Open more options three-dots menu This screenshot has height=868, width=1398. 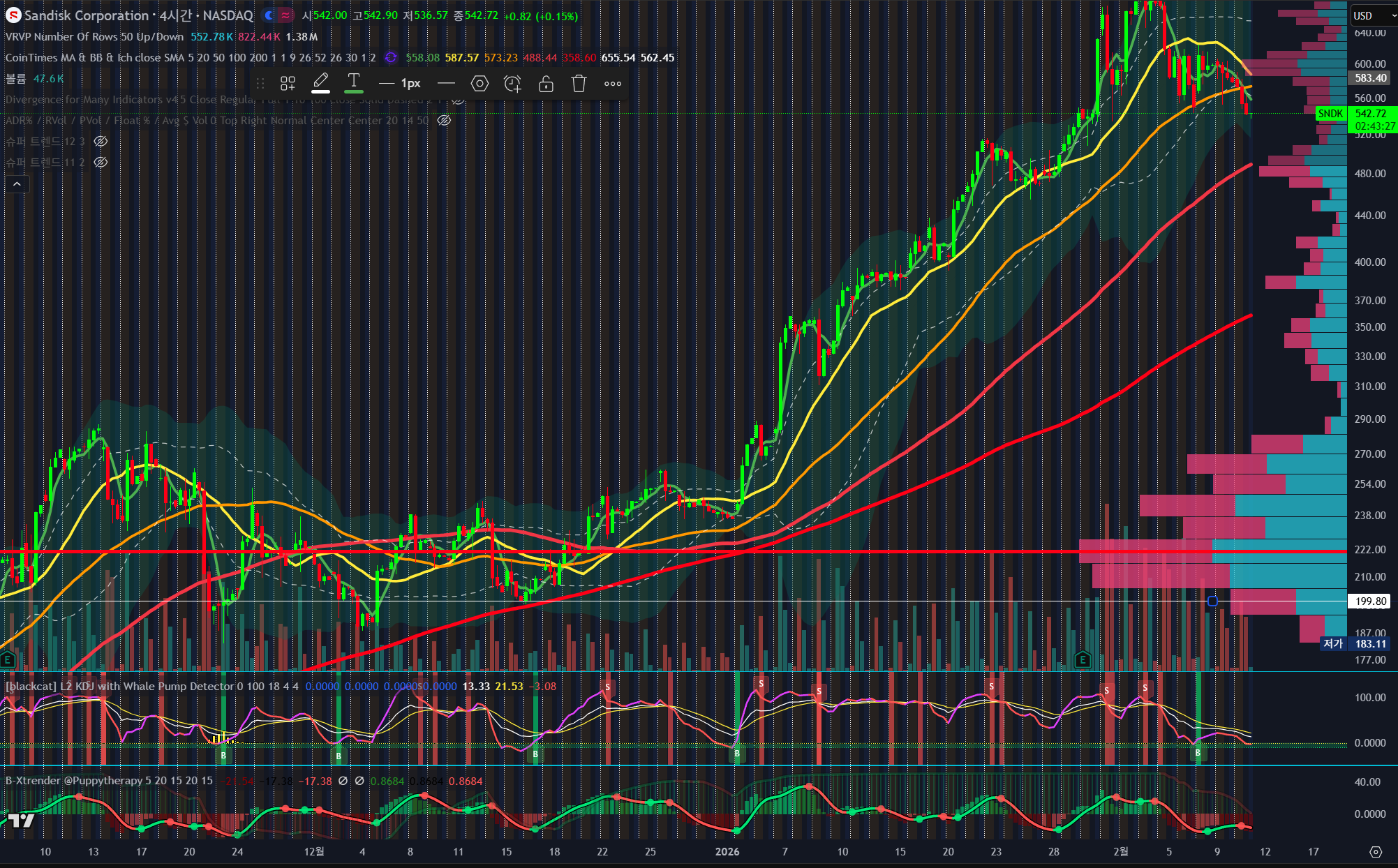click(x=613, y=84)
